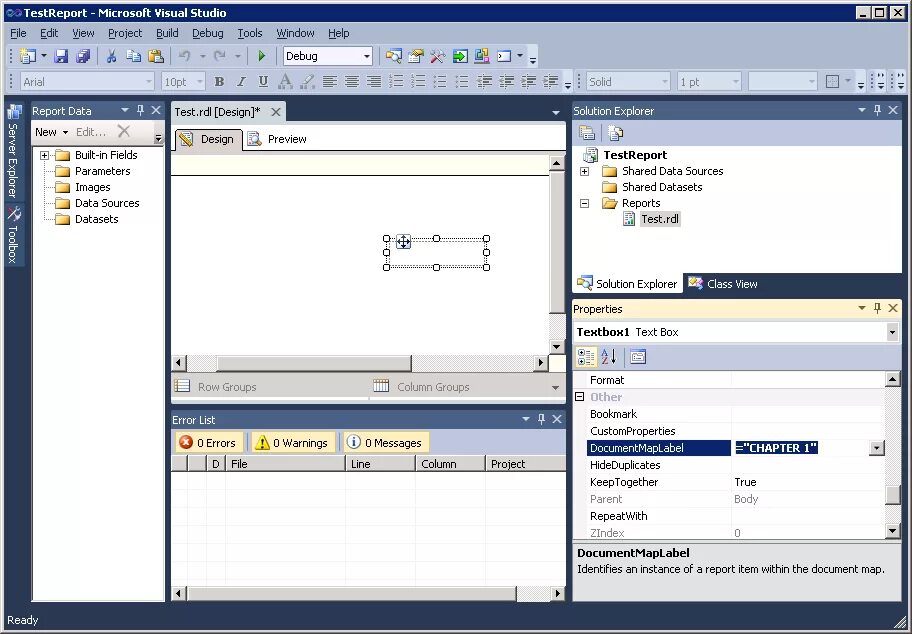Open the Toolbox side tab
The width and height of the screenshot is (912, 634).
pos(14,234)
